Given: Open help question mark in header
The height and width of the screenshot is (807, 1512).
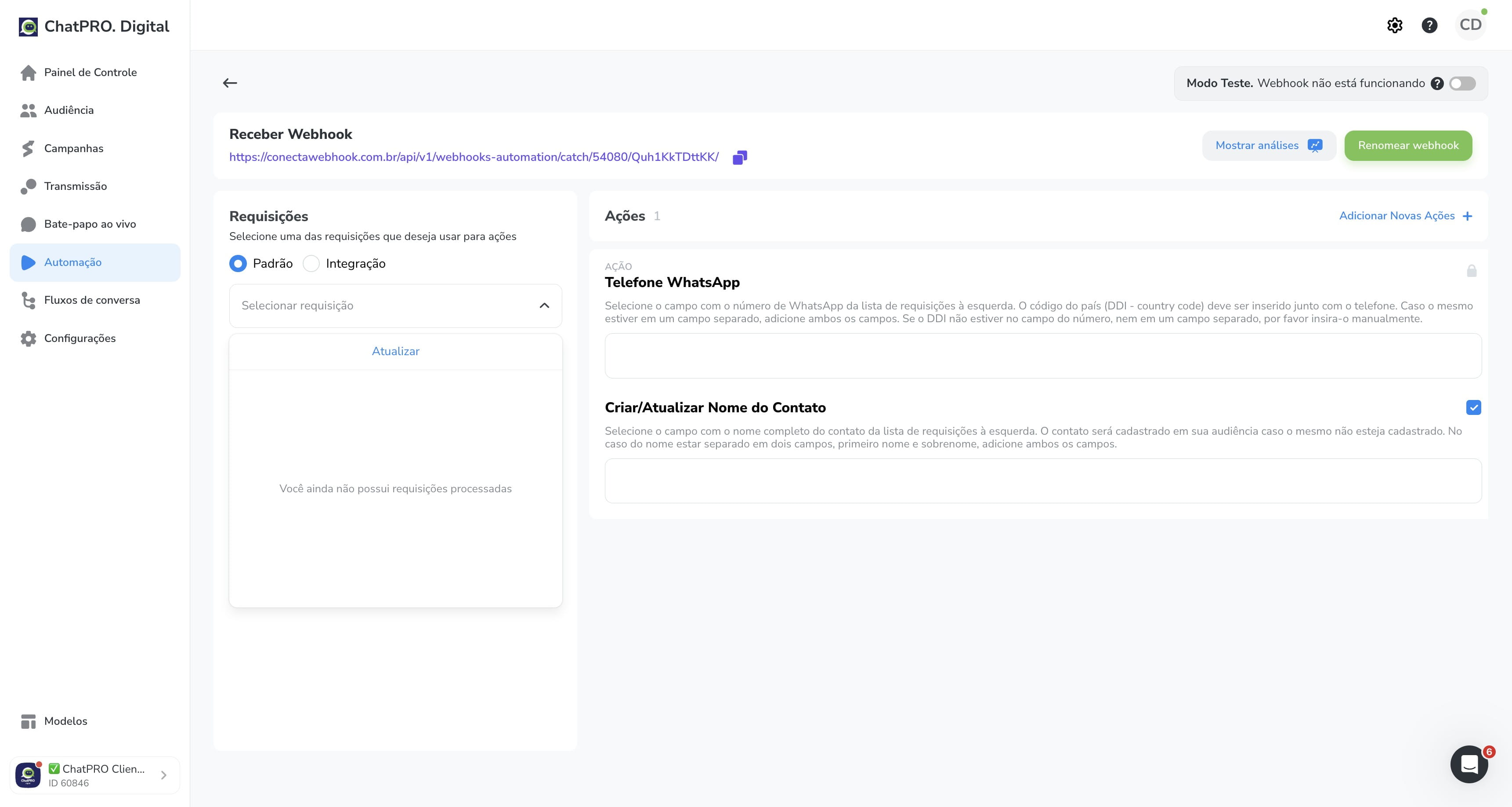Looking at the screenshot, I should (x=1429, y=25).
